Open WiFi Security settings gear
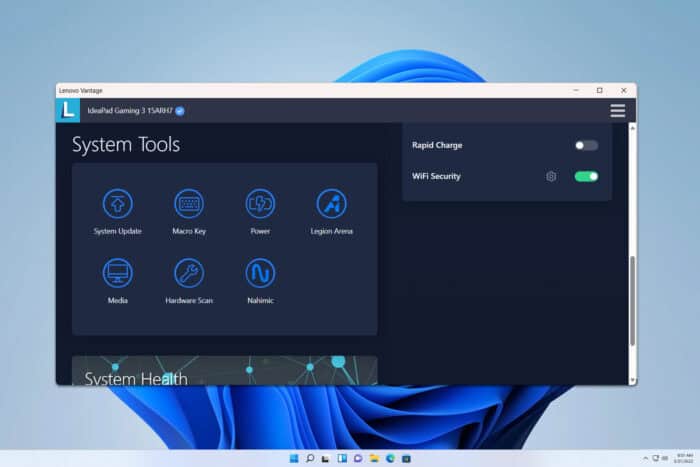Viewport: 700px width, 467px height. pos(551,176)
